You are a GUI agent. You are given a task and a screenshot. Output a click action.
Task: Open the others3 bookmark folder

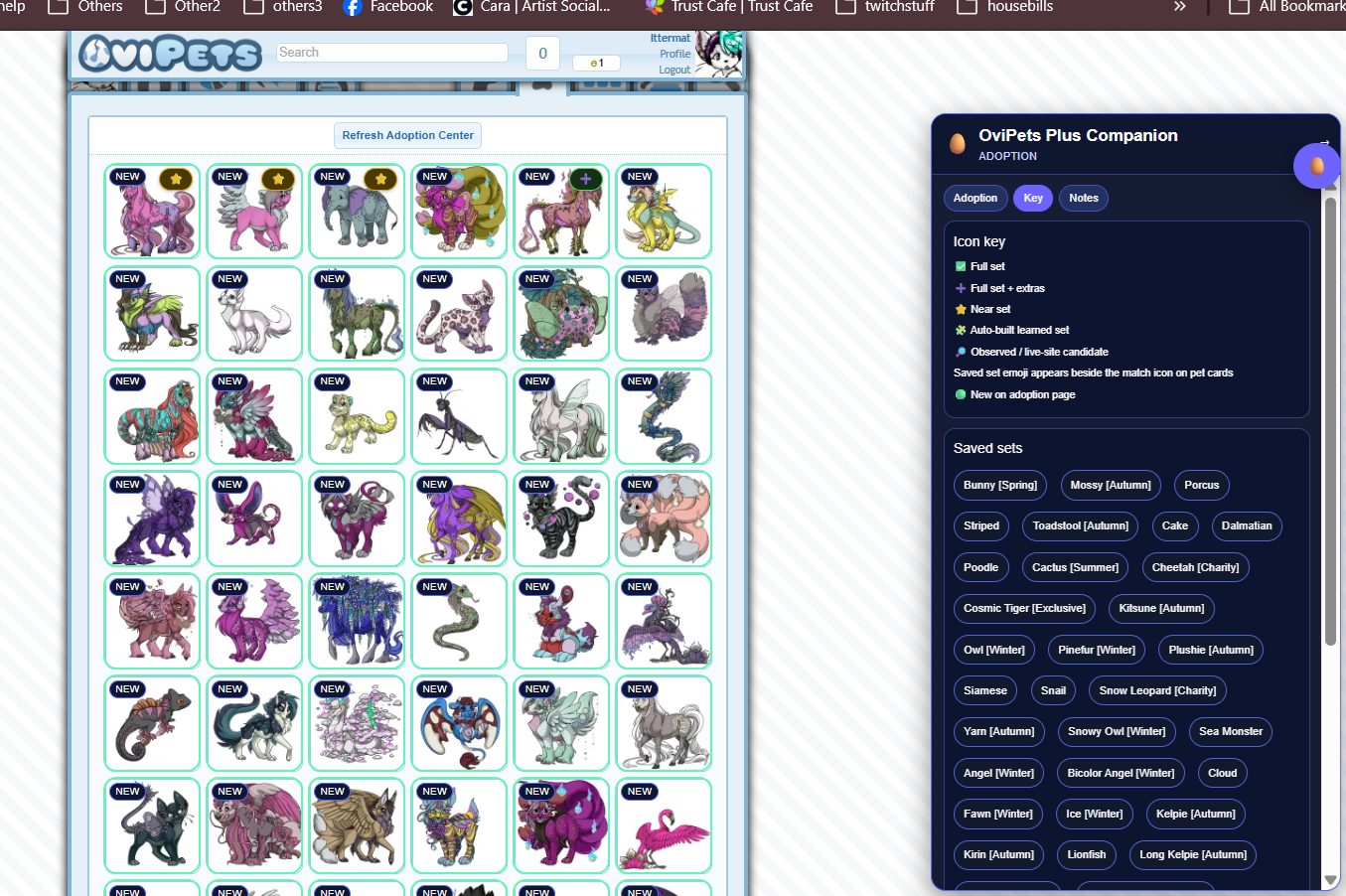[x=283, y=7]
